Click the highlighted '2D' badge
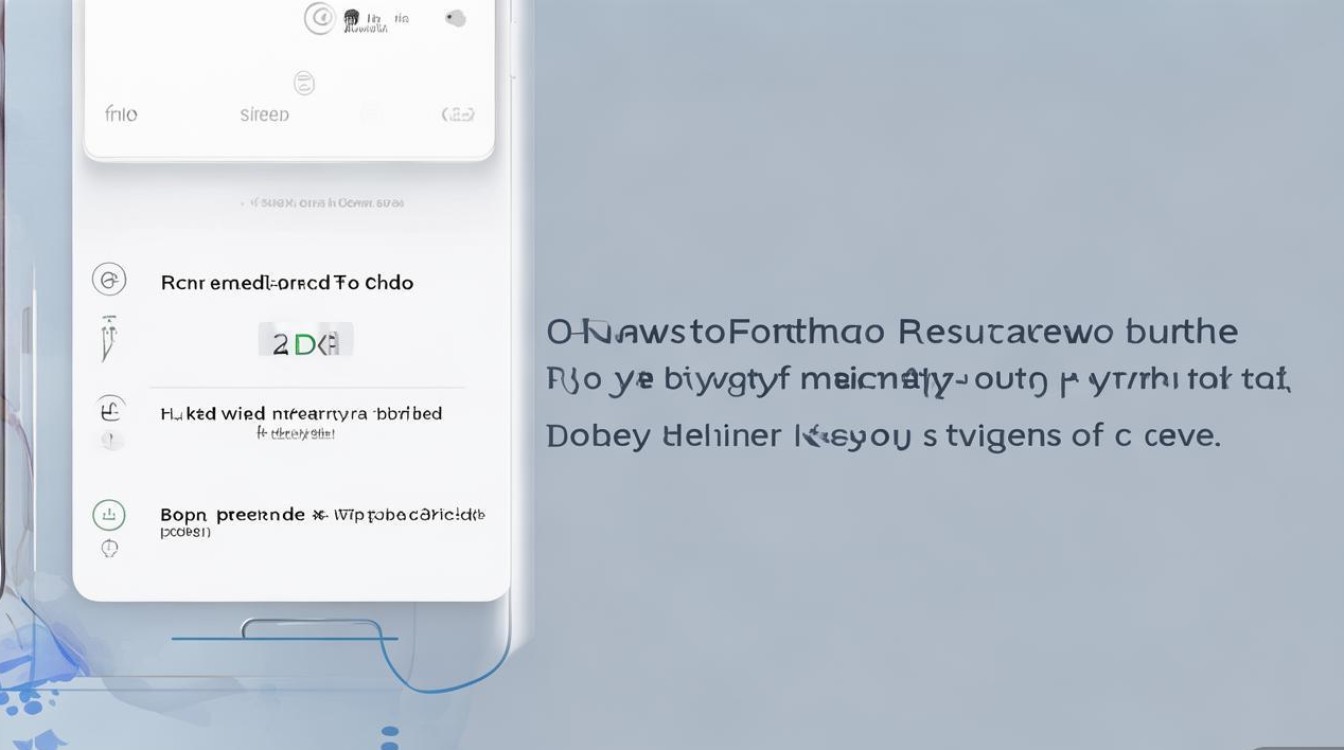 pyautogui.click(x=305, y=341)
